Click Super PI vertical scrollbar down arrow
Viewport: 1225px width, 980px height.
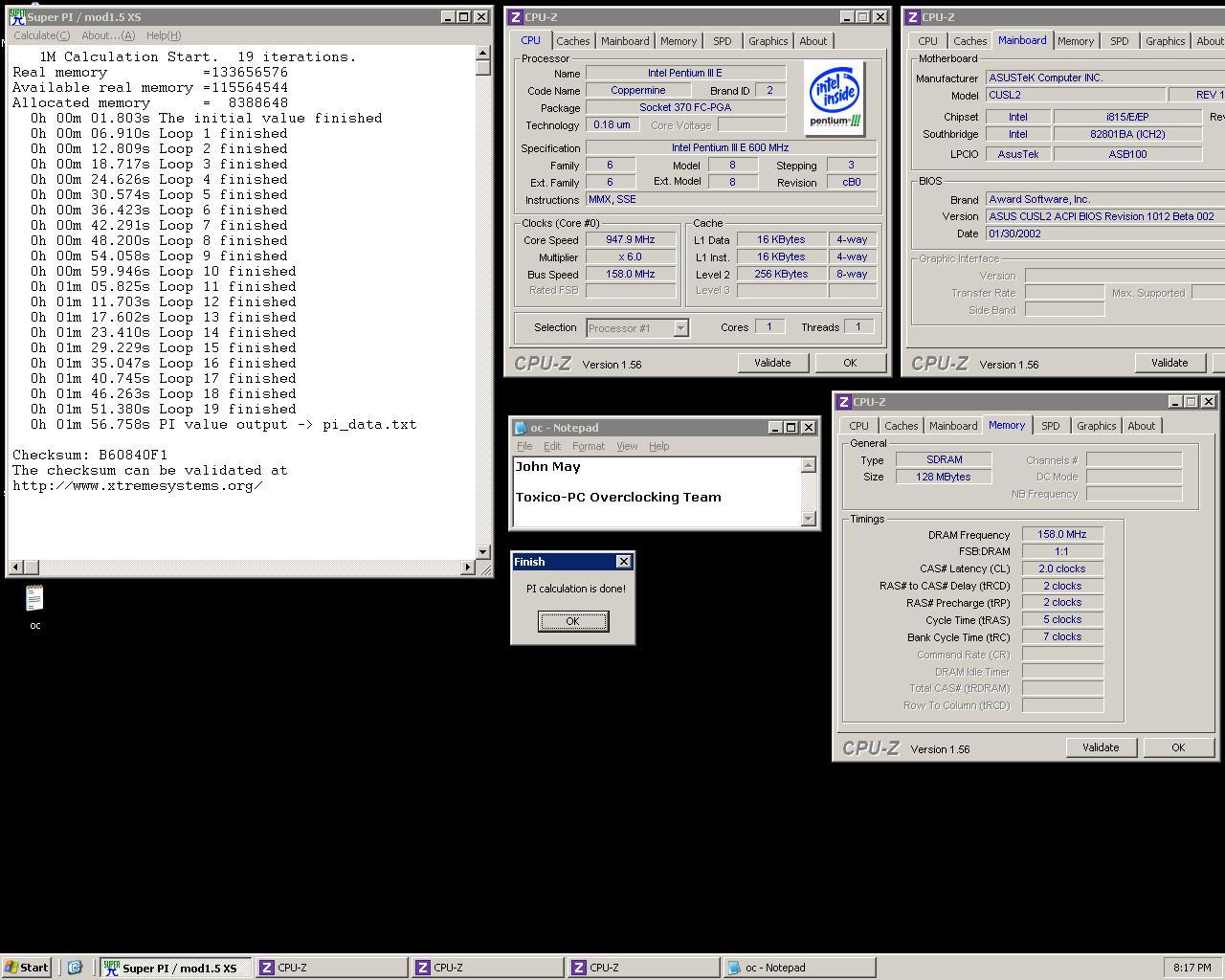(x=483, y=552)
